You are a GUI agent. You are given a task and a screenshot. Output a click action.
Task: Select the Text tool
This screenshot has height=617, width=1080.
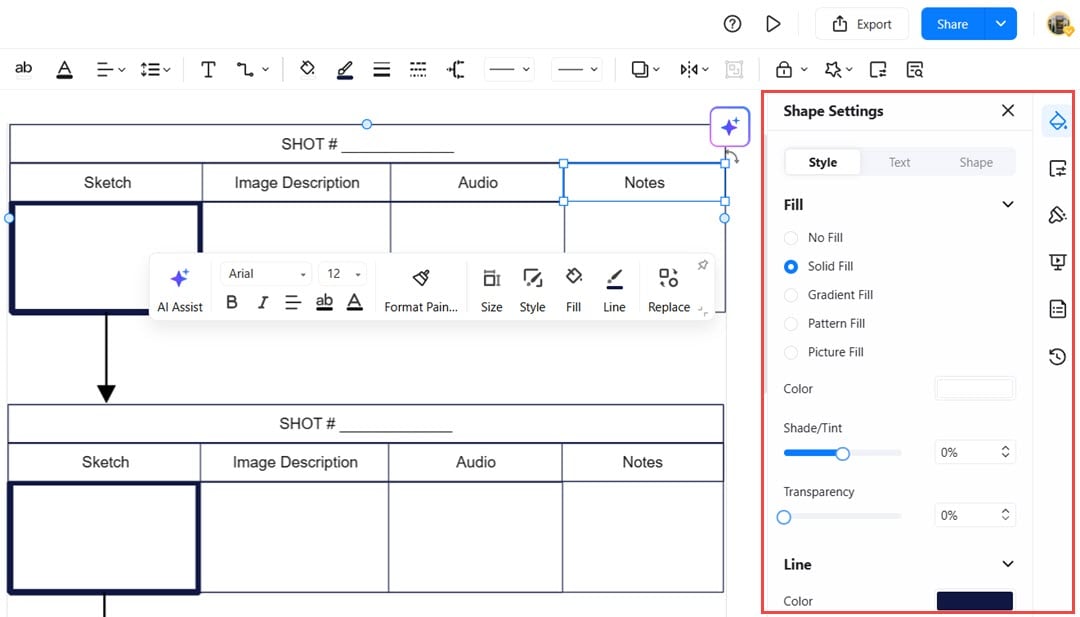208,70
